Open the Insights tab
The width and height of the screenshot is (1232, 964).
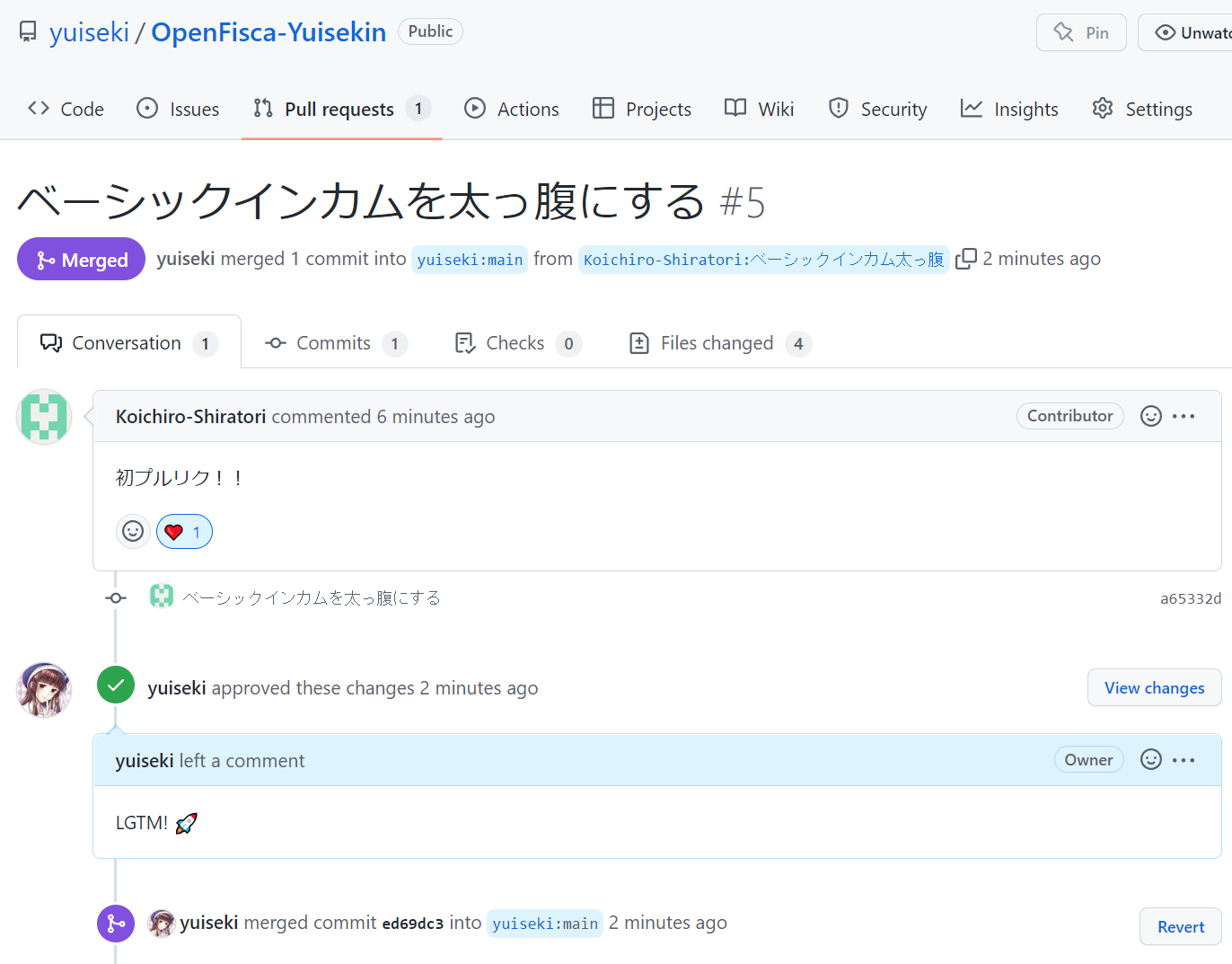click(1009, 109)
